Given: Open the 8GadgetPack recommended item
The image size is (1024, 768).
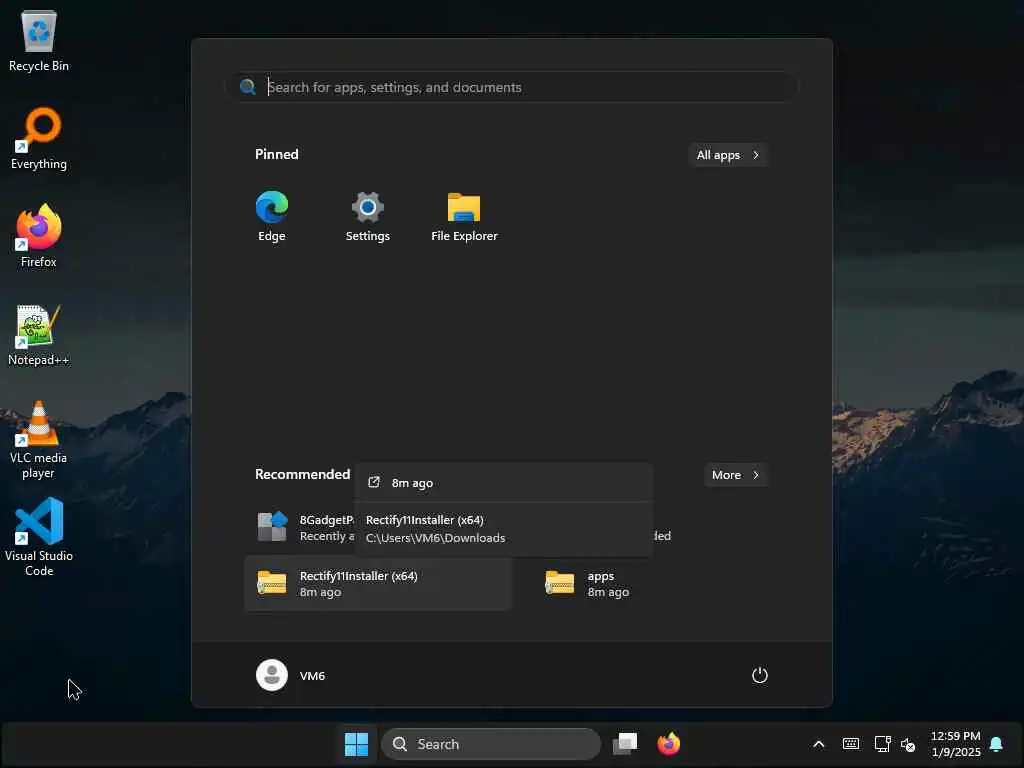Looking at the screenshot, I should point(300,527).
